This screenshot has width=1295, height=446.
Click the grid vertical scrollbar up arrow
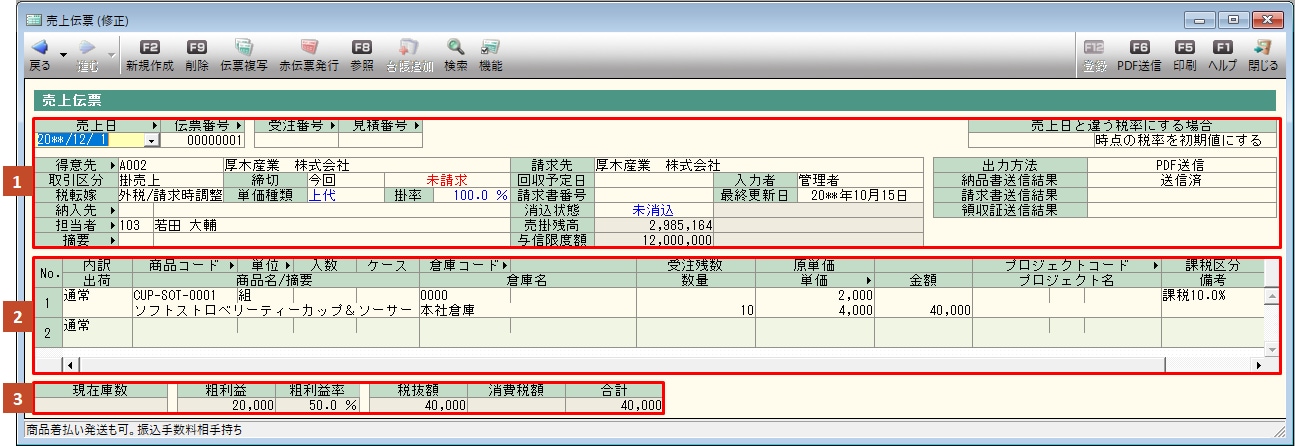[1272, 296]
